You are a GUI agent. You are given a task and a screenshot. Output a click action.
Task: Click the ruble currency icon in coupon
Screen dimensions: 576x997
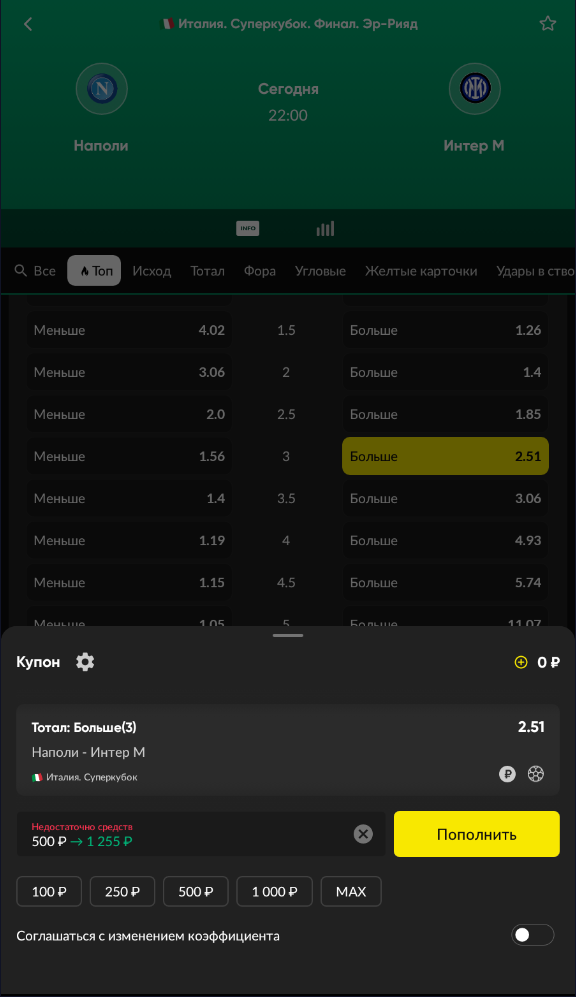507,774
